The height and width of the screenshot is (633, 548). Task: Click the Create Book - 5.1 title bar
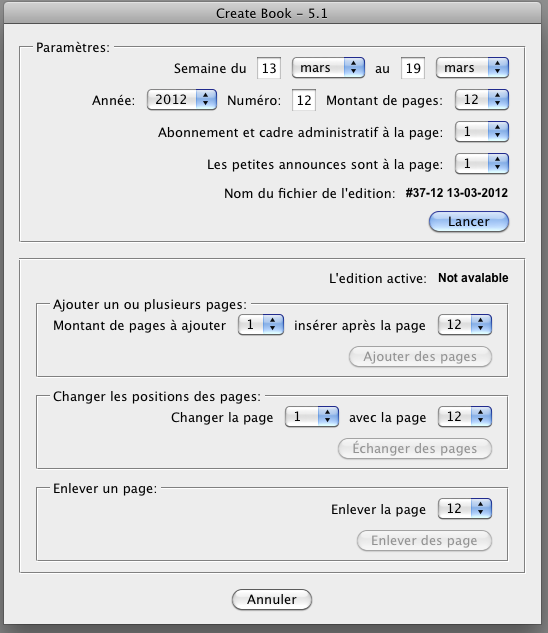coord(272,13)
